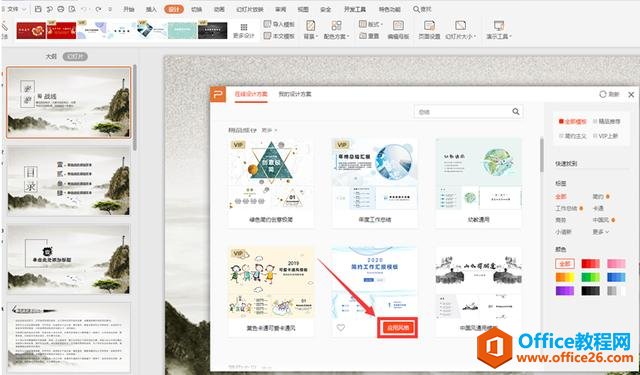Toggle the 简约 tag filter
640x375 pixels.
pos(598,197)
